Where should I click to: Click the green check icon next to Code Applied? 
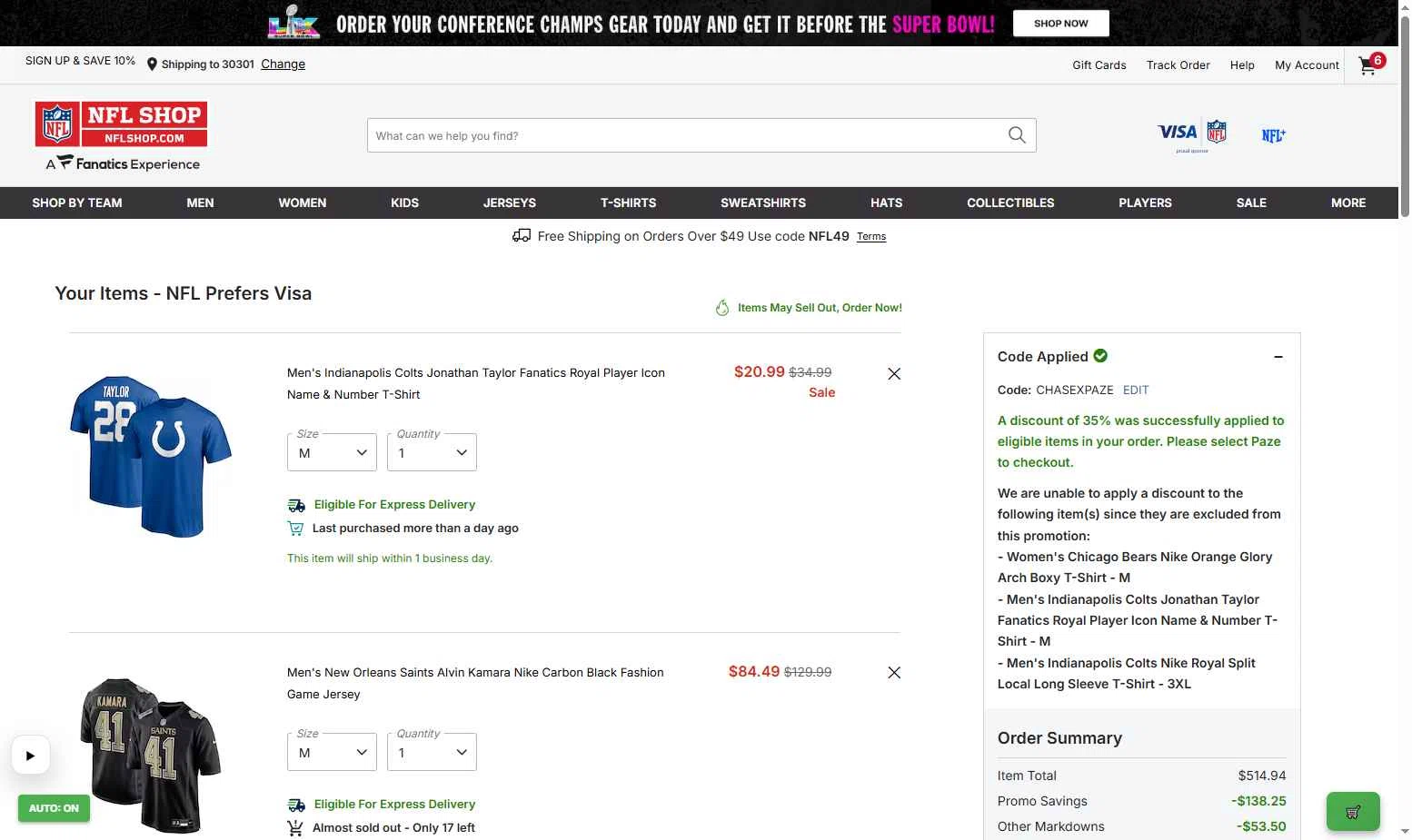(1100, 356)
